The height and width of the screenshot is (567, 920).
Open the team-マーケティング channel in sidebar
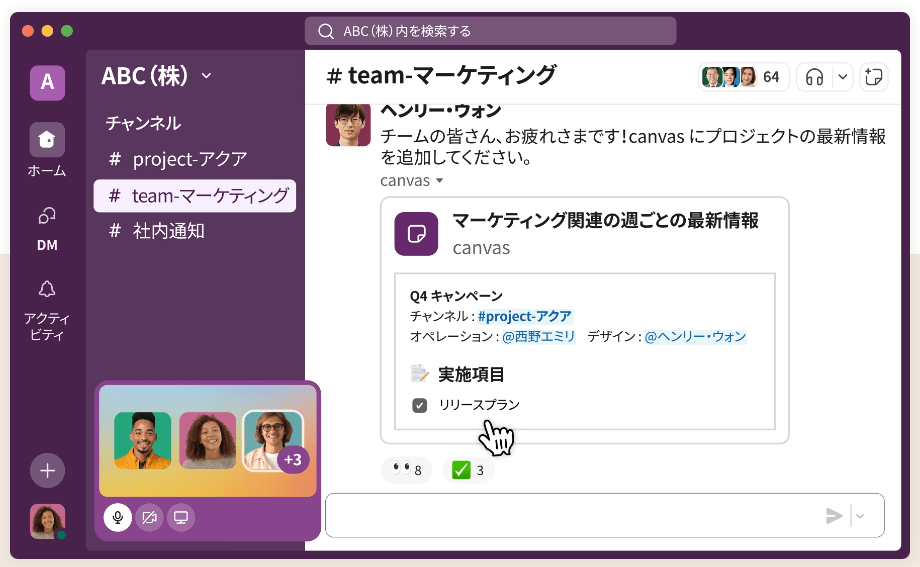click(x=195, y=195)
